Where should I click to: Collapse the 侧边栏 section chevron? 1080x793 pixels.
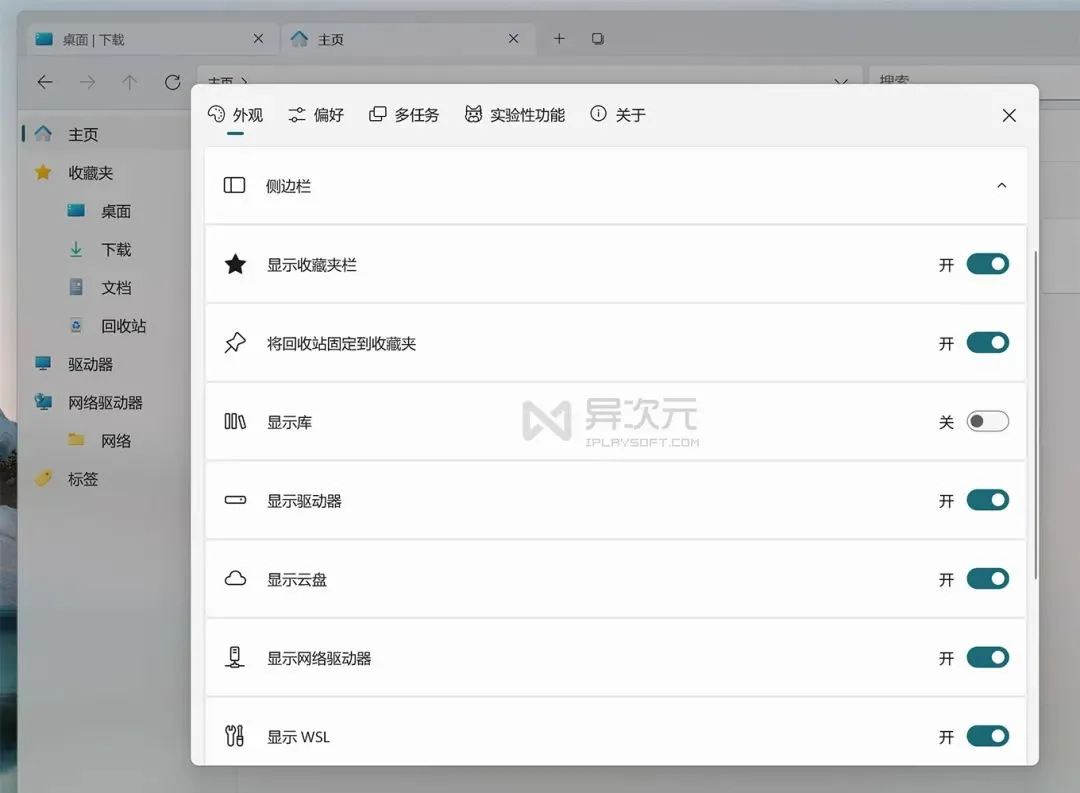(1001, 185)
